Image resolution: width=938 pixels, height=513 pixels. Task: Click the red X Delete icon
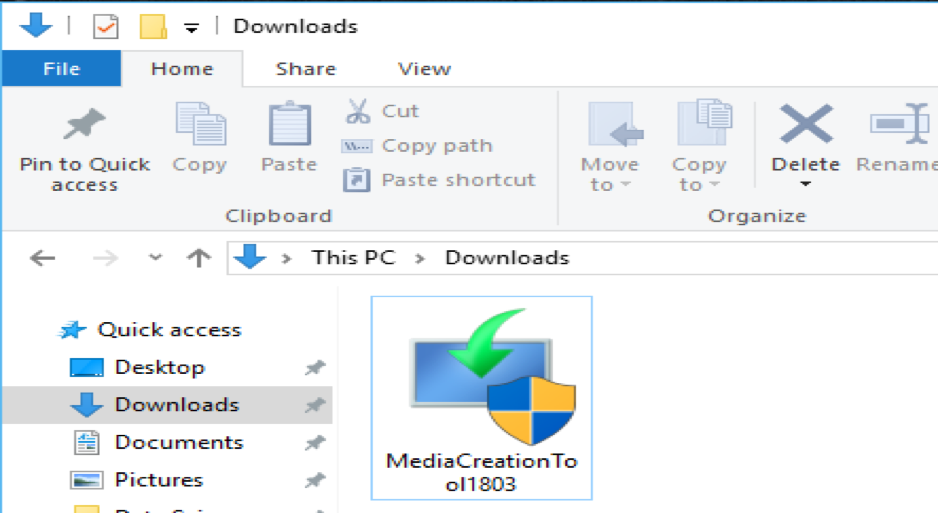[805, 125]
